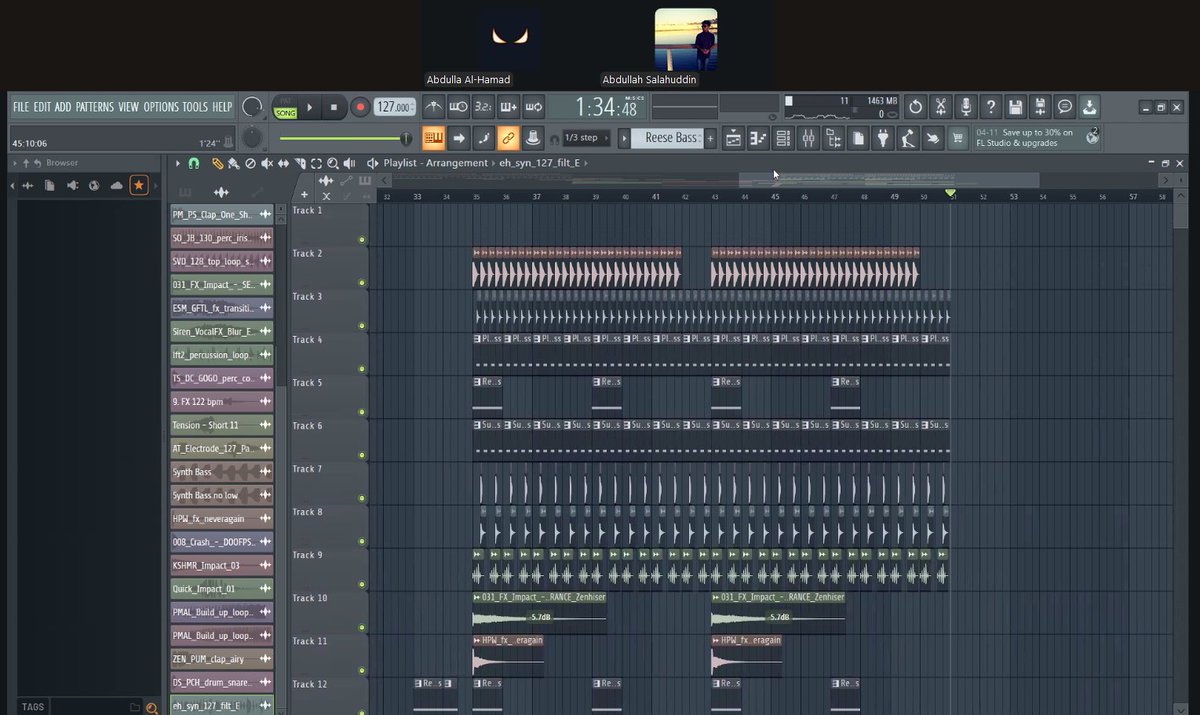The width and height of the screenshot is (1200, 715).
Task: Start playback with the Play button
Action: click(x=310, y=107)
